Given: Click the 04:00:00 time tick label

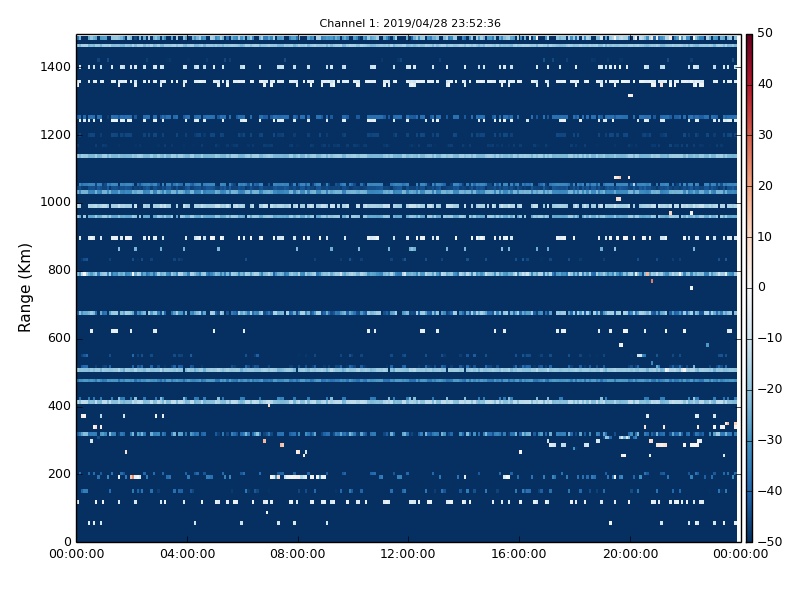Looking at the screenshot, I should tap(187, 554).
